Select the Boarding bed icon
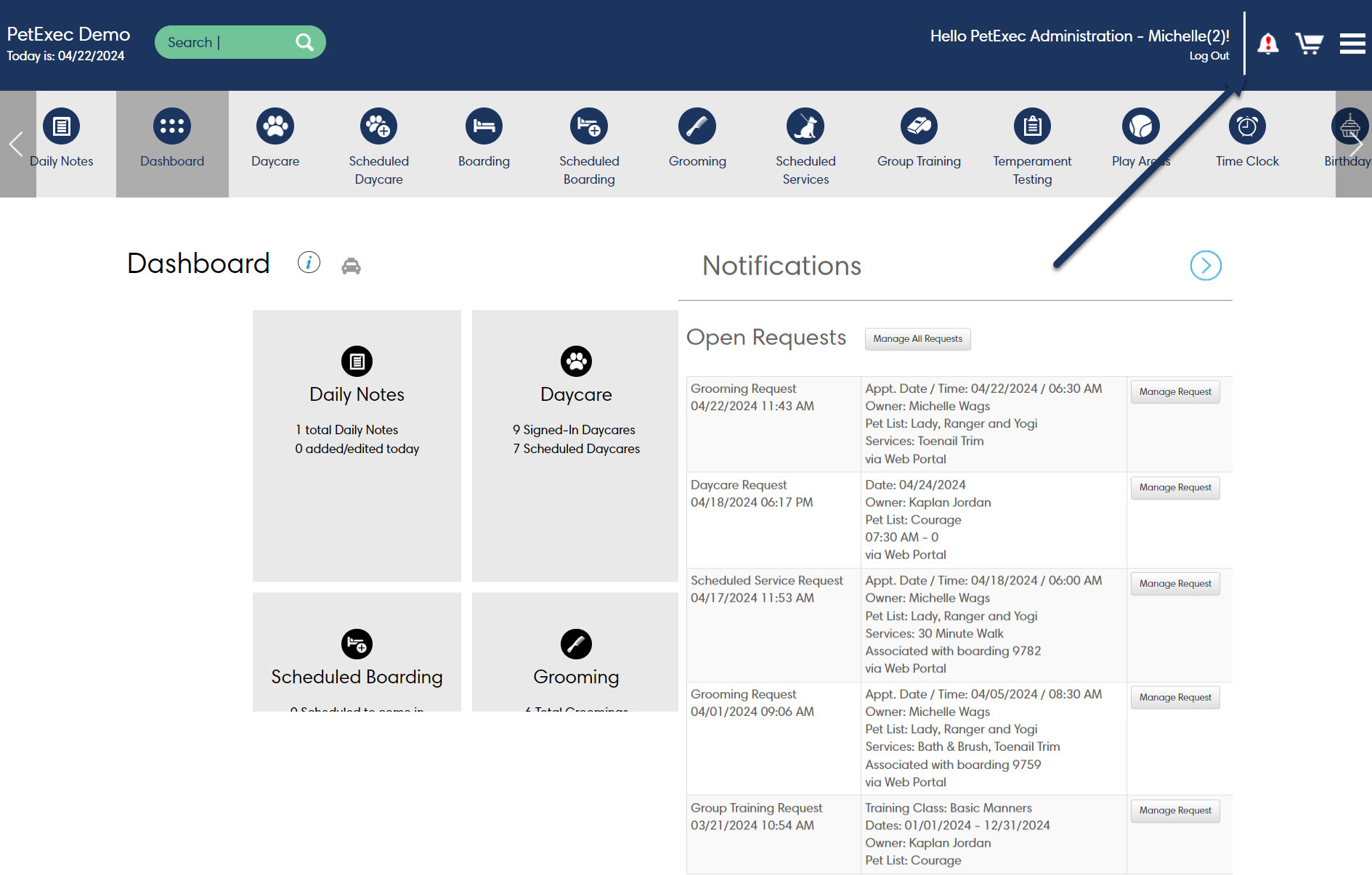 484,125
